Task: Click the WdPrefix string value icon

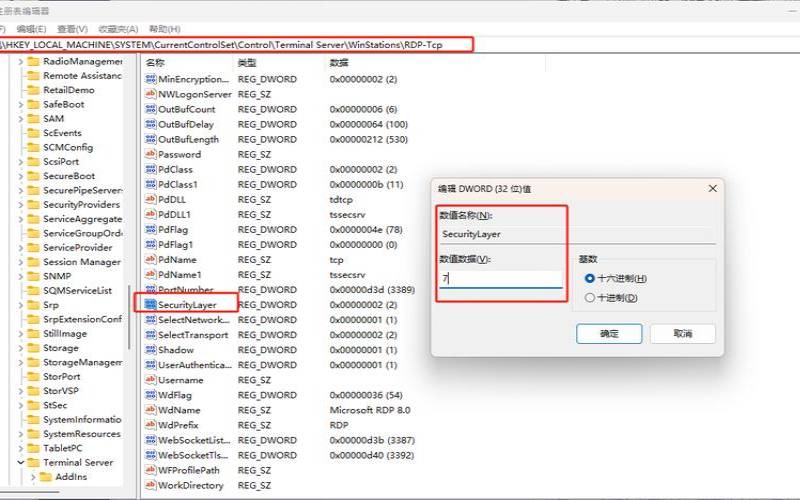Action: pos(151,424)
